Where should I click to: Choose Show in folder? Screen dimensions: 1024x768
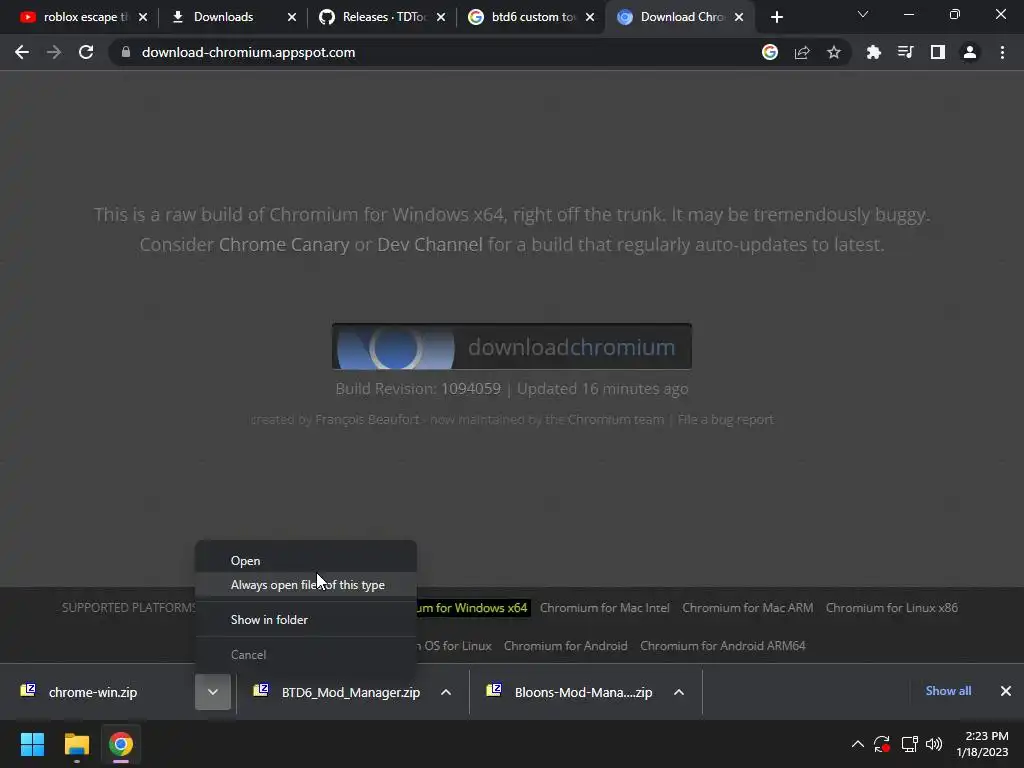point(306,619)
